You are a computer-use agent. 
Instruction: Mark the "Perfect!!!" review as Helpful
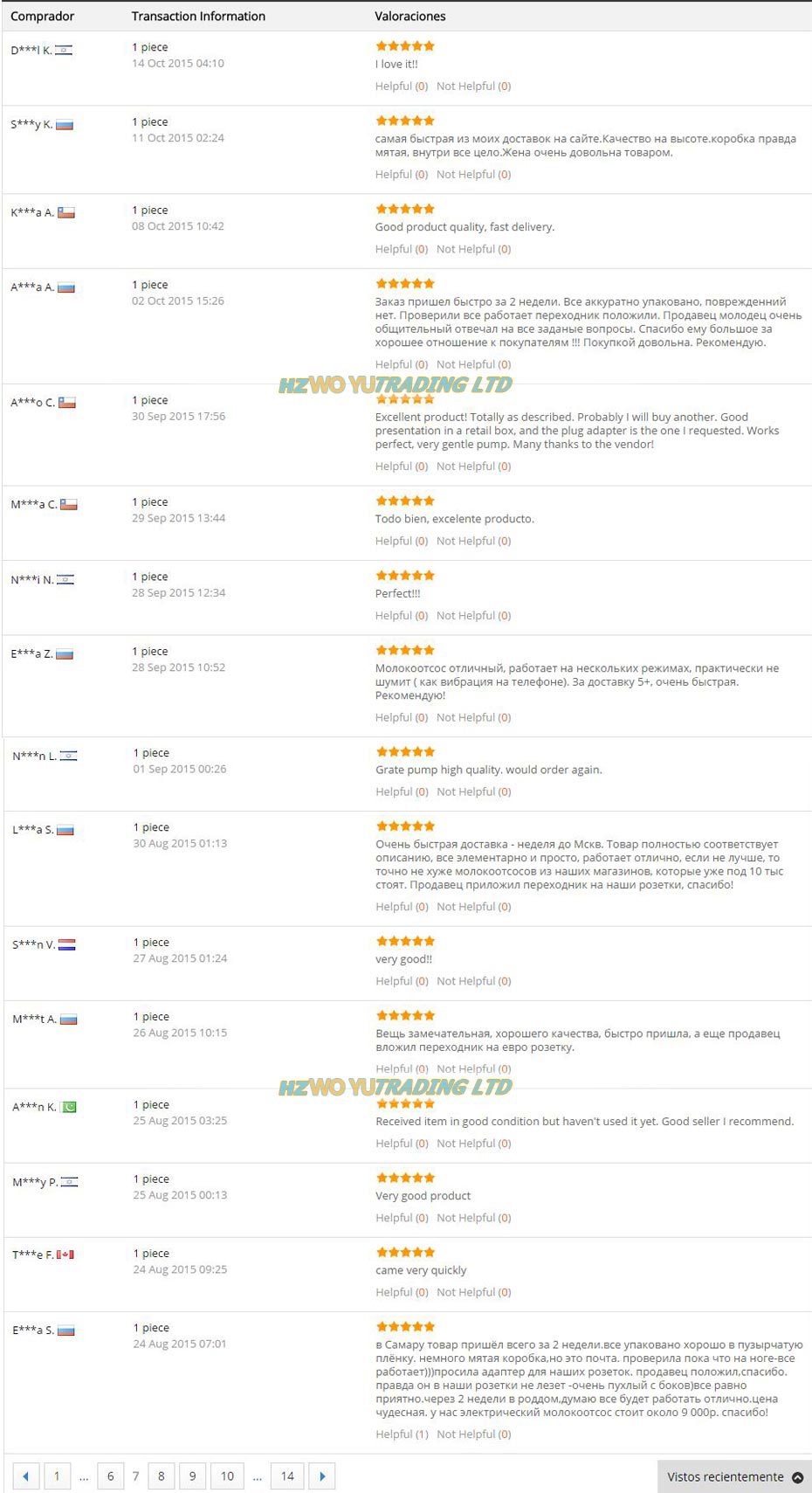click(401, 616)
